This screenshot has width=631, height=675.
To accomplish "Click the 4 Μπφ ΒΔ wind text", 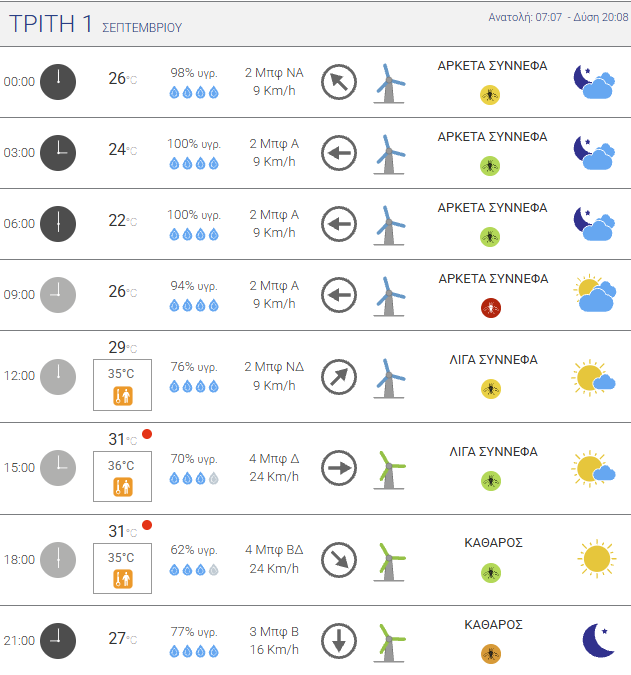I will 274,550.
